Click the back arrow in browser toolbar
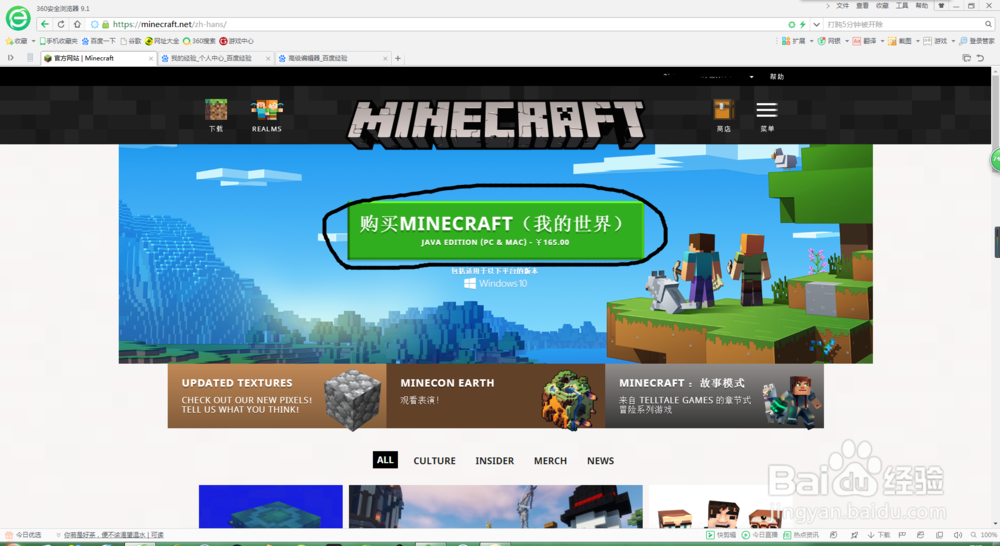This screenshot has height=546, width=1000. tap(44, 24)
